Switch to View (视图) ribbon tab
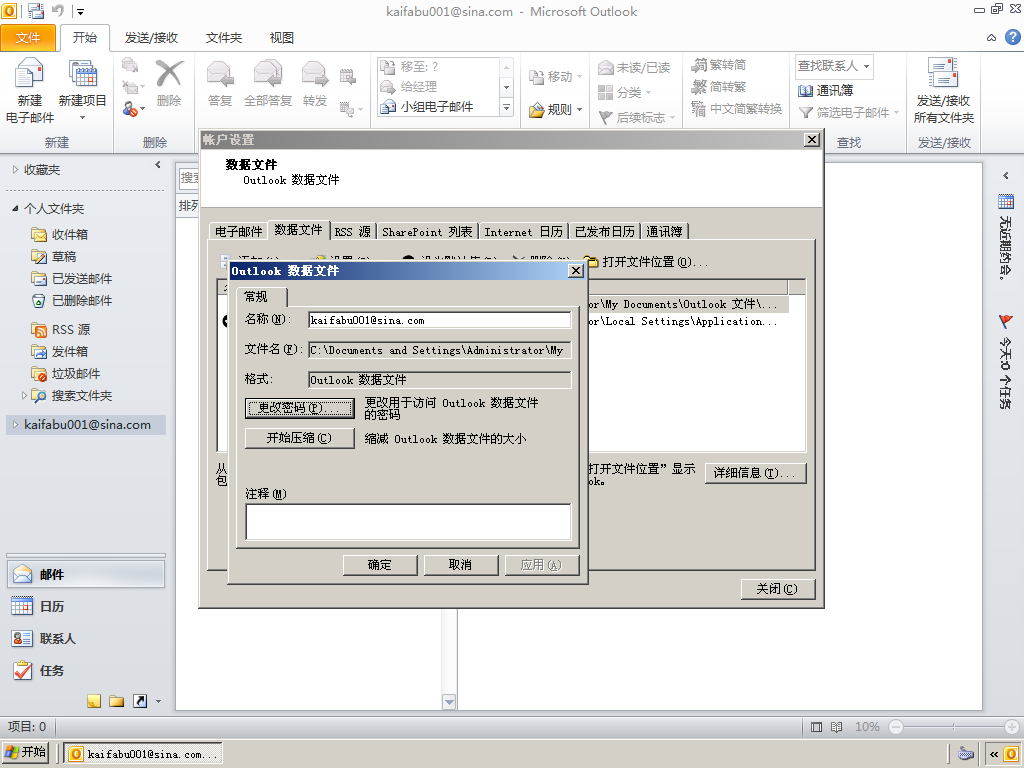Image resolution: width=1024 pixels, height=768 pixels. click(x=281, y=38)
